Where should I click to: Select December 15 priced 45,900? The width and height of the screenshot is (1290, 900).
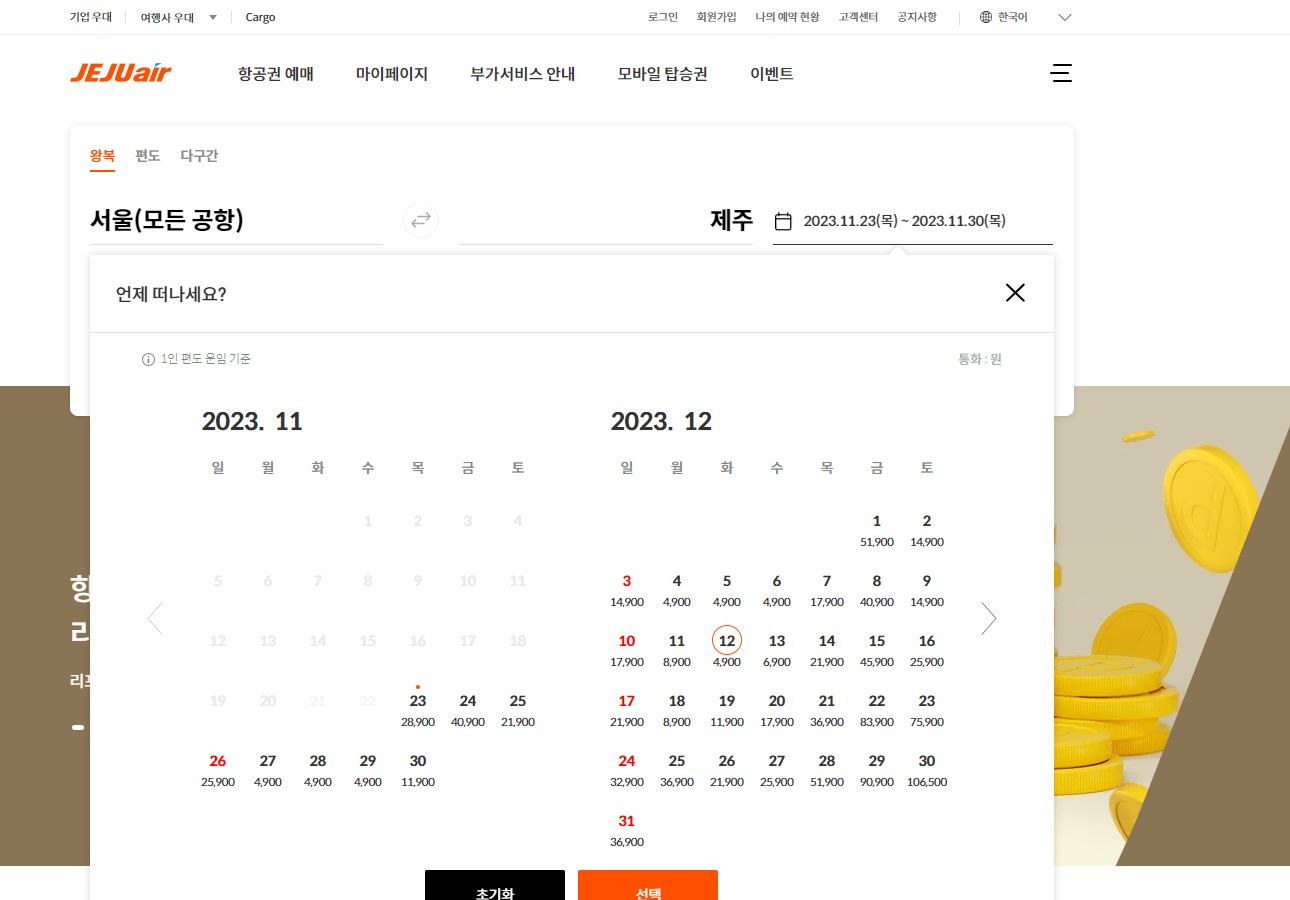pyautogui.click(x=877, y=650)
